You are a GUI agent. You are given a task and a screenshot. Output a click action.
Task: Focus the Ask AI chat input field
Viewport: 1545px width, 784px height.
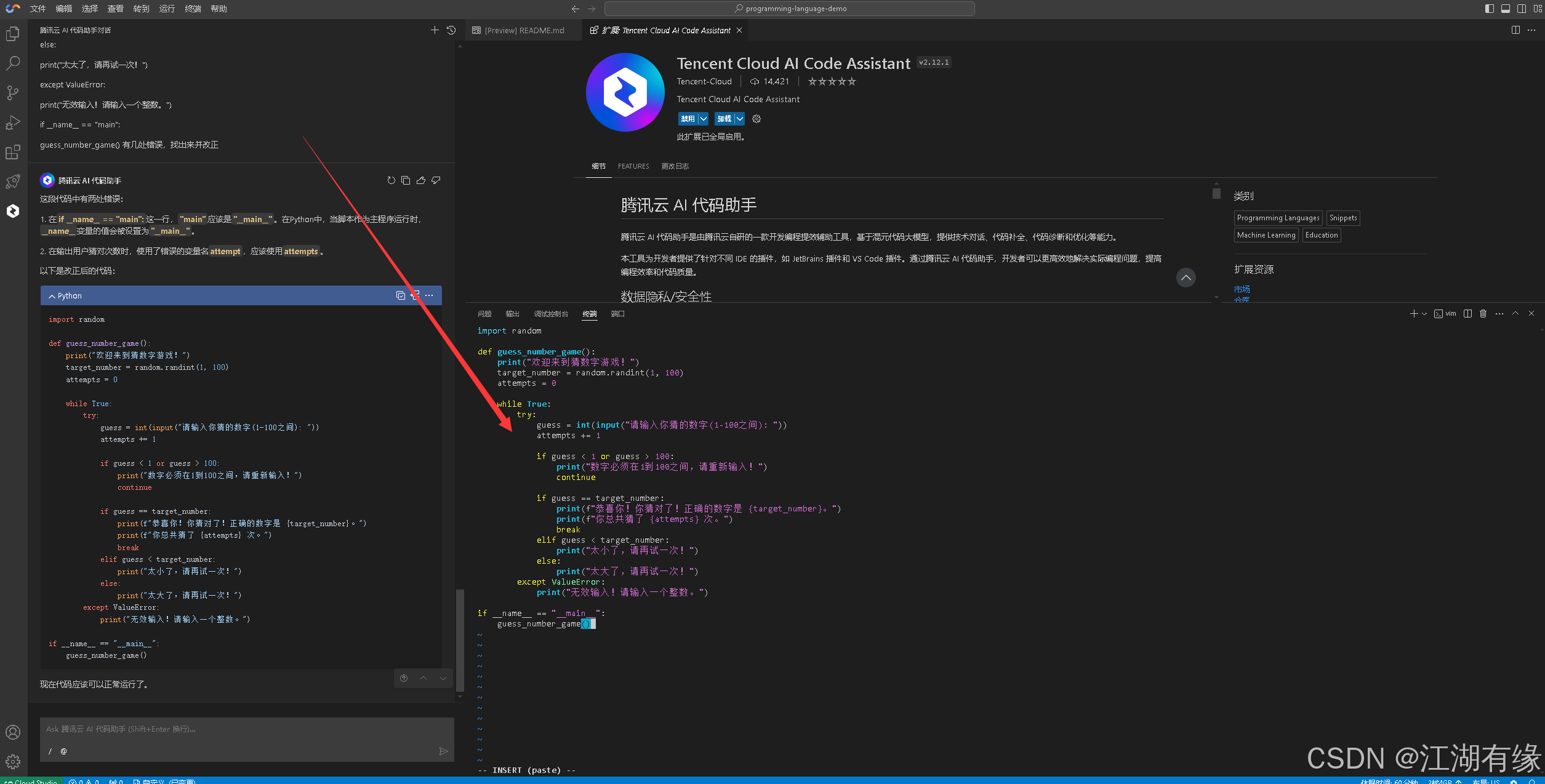click(x=247, y=729)
